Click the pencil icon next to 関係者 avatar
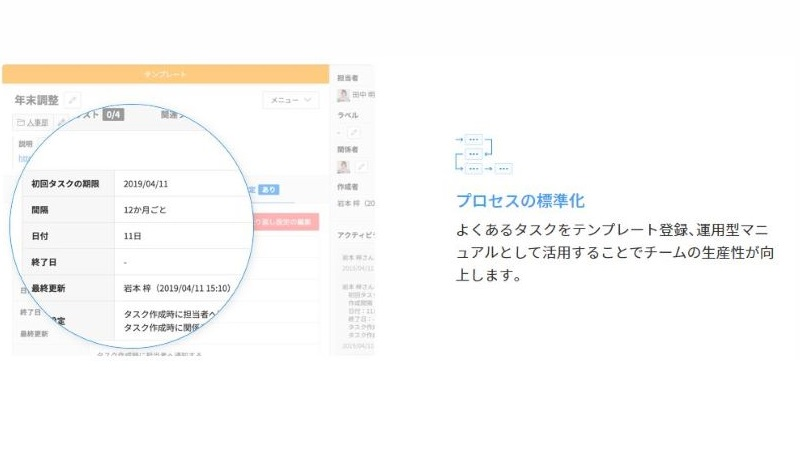Screen dimensions: 800x450 (361, 167)
